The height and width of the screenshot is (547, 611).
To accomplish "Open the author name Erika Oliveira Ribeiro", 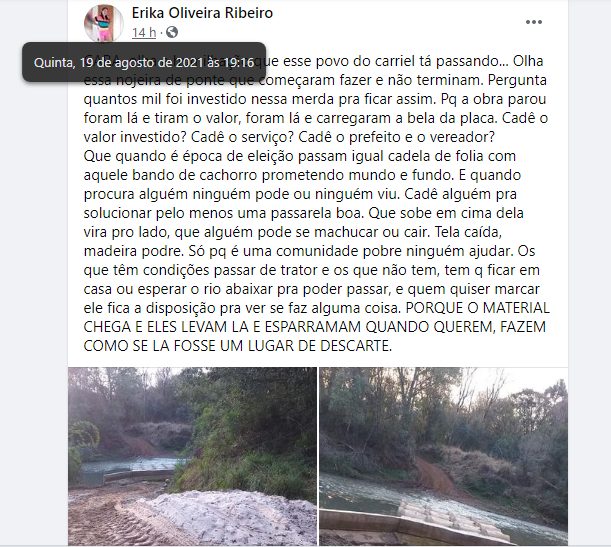I will [x=202, y=13].
